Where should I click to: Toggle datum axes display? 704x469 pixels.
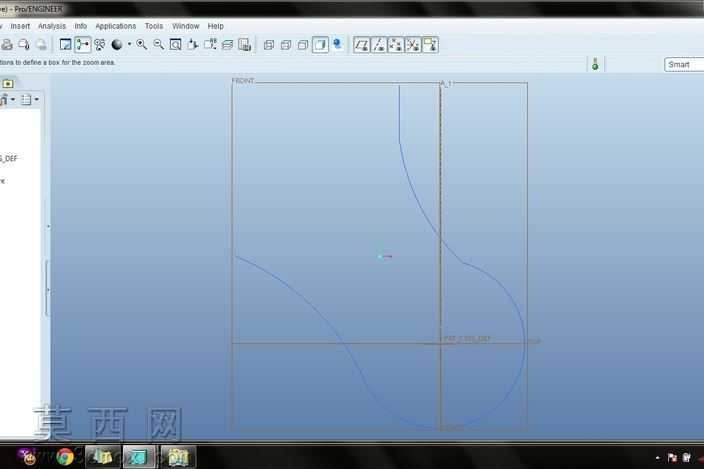(379, 45)
